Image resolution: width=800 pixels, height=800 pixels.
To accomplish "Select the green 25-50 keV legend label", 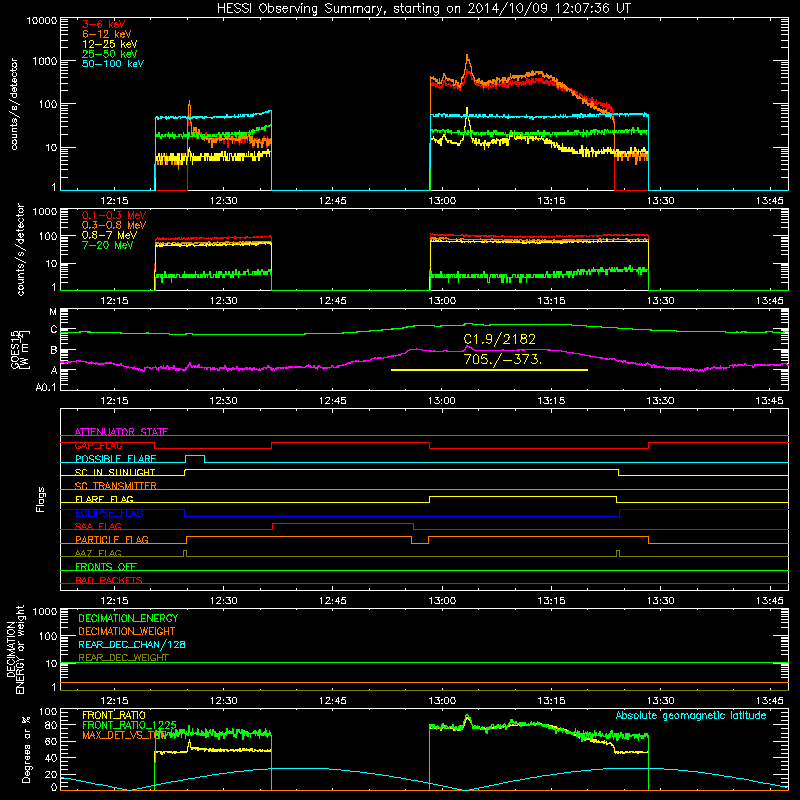I will [x=110, y=54].
